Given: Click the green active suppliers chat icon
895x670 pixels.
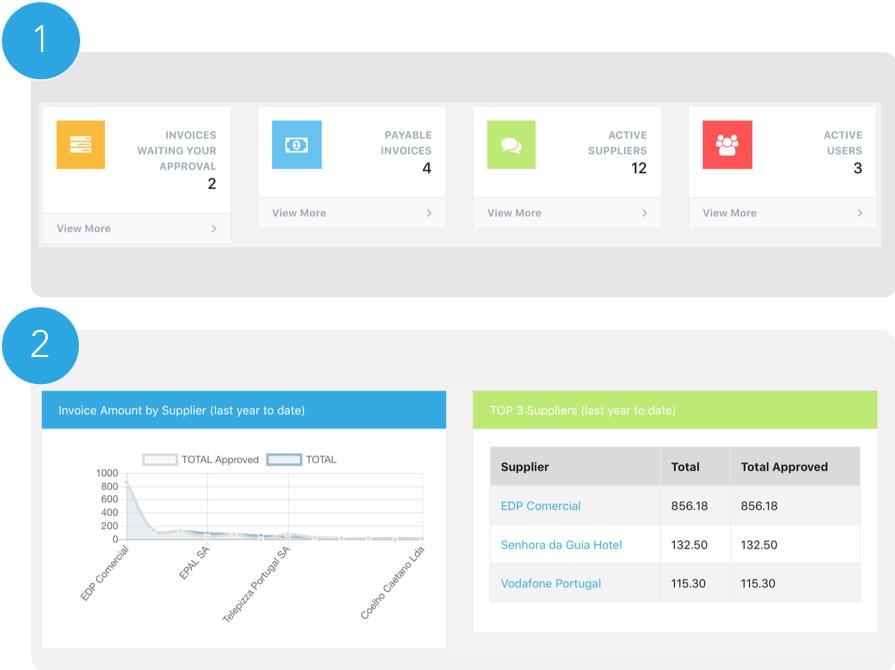Looking at the screenshot, I should click(x=511, y=145).
